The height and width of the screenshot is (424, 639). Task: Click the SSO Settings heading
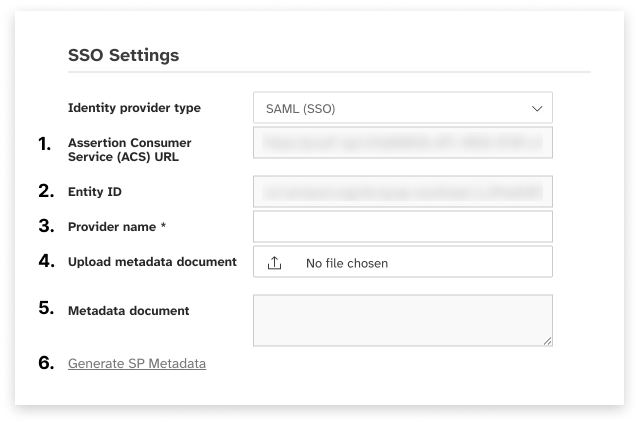(x=123, y=56)
